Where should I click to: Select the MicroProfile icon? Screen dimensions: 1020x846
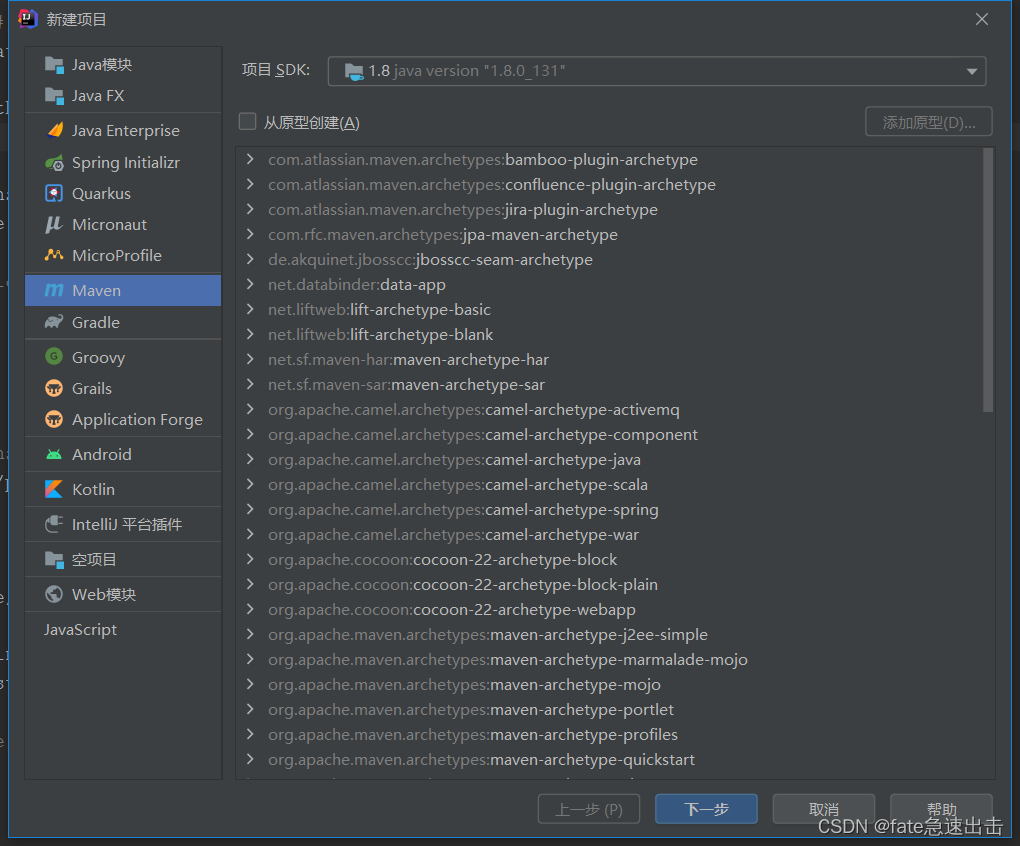(54, 255)
